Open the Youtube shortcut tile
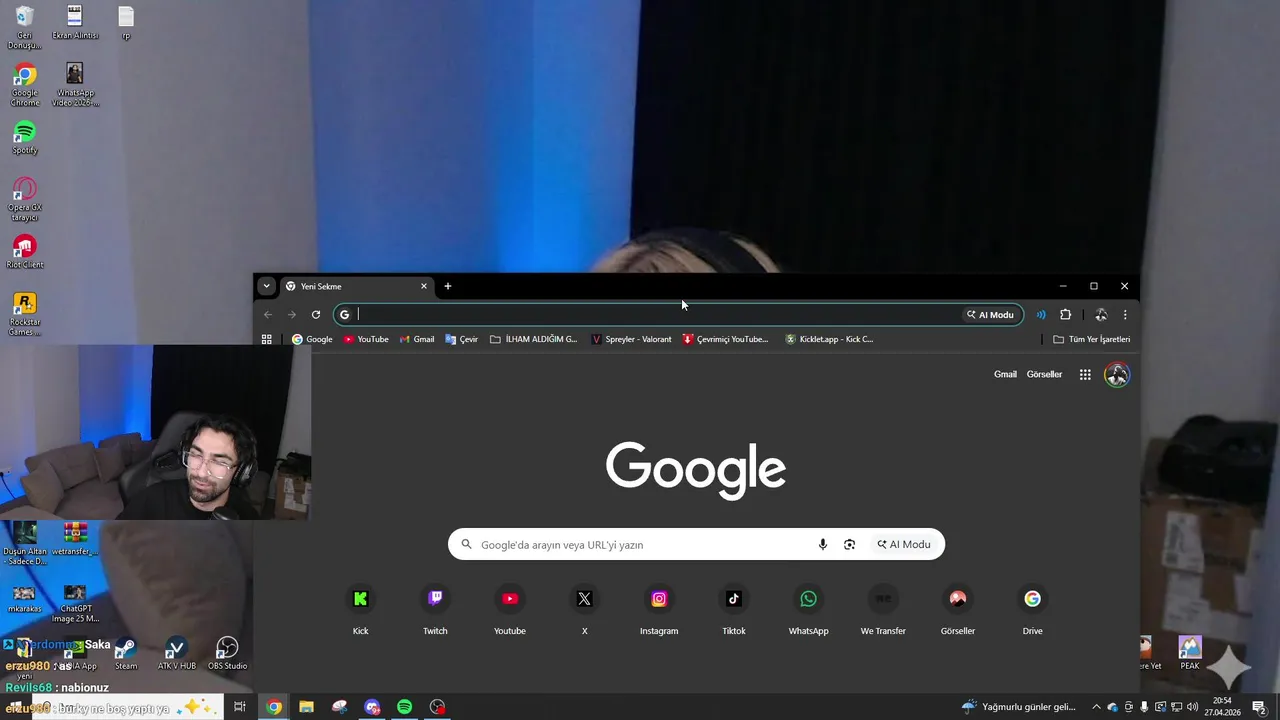 [510, 609]
